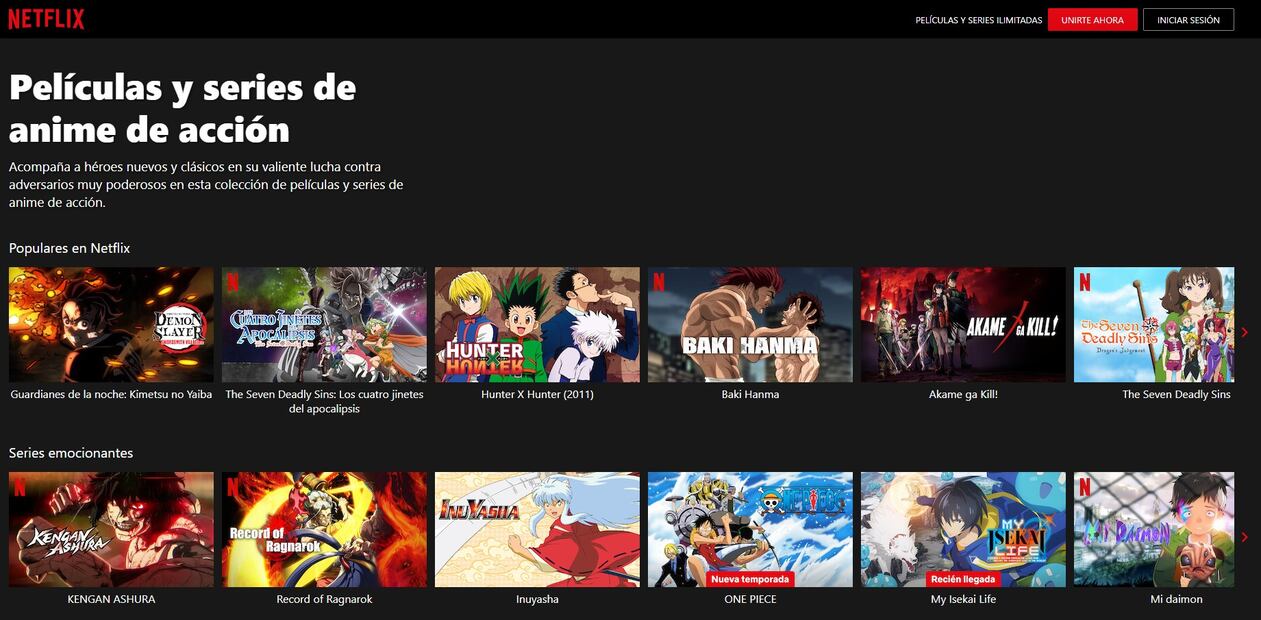Open the Baki Hanma poster image
This screenshot has height=620, width=1261.
(750, 324)
